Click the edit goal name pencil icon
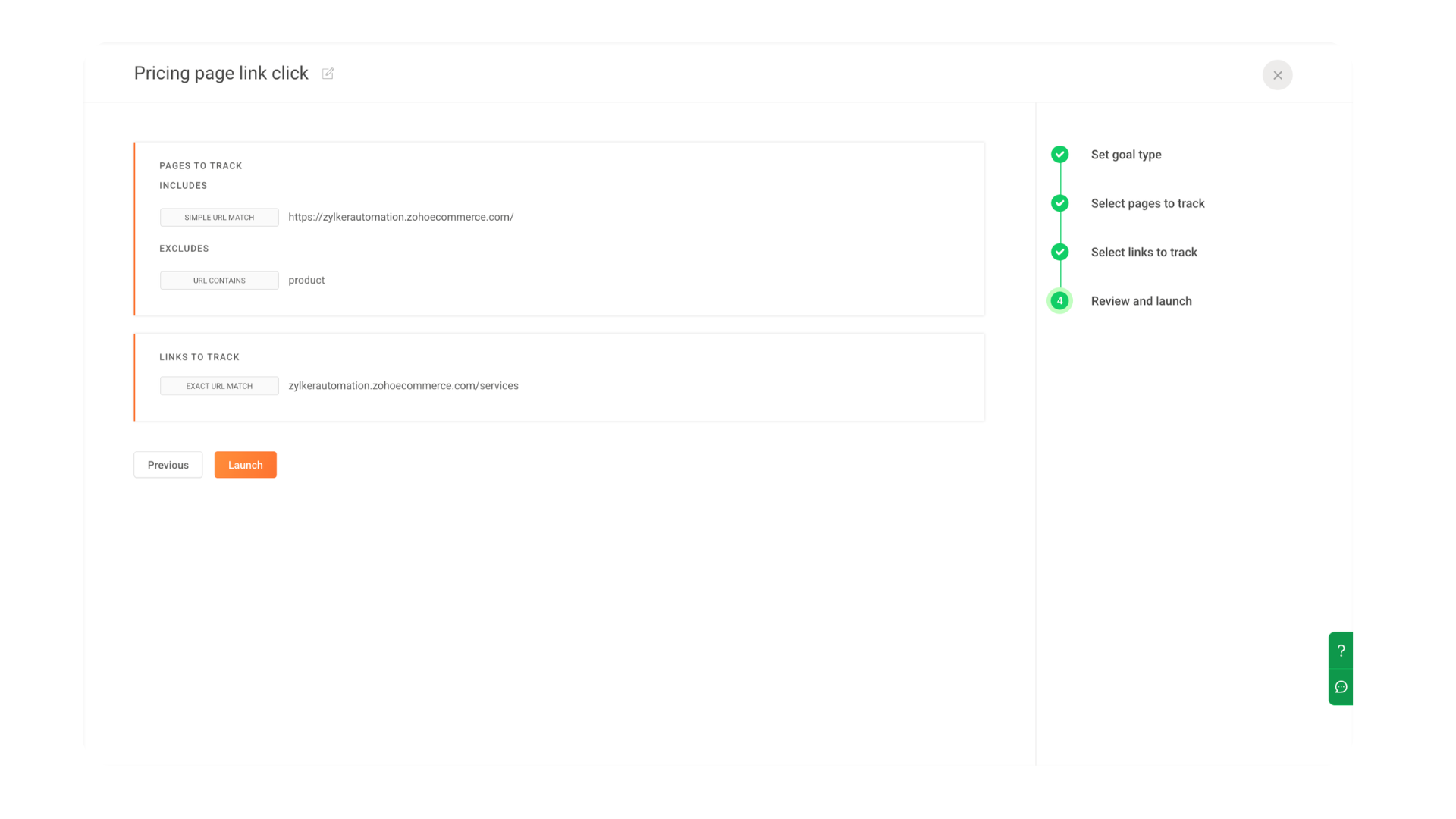This screenshot has width=1456, height=819. pyautogui.click(x=328, y=74)
